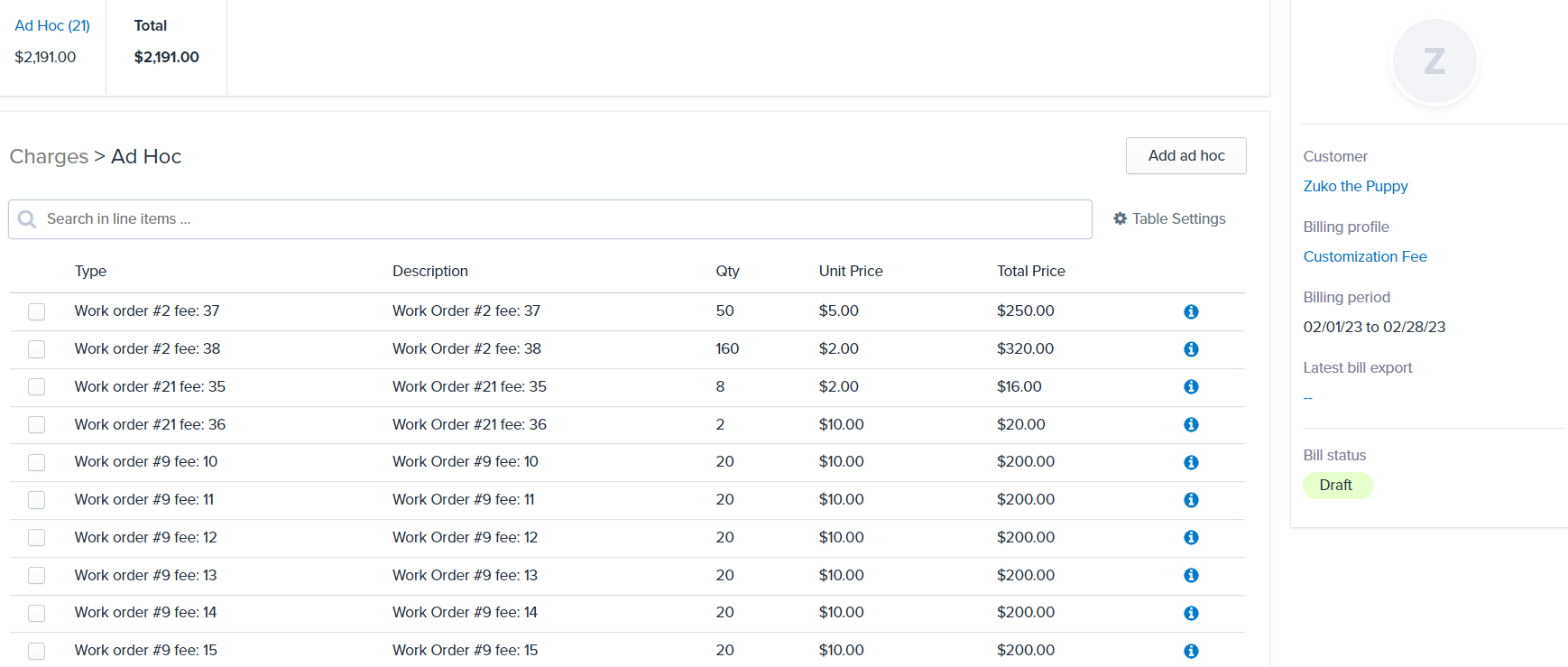Show info for Work order #9 fee: 12

point(1191,537)
